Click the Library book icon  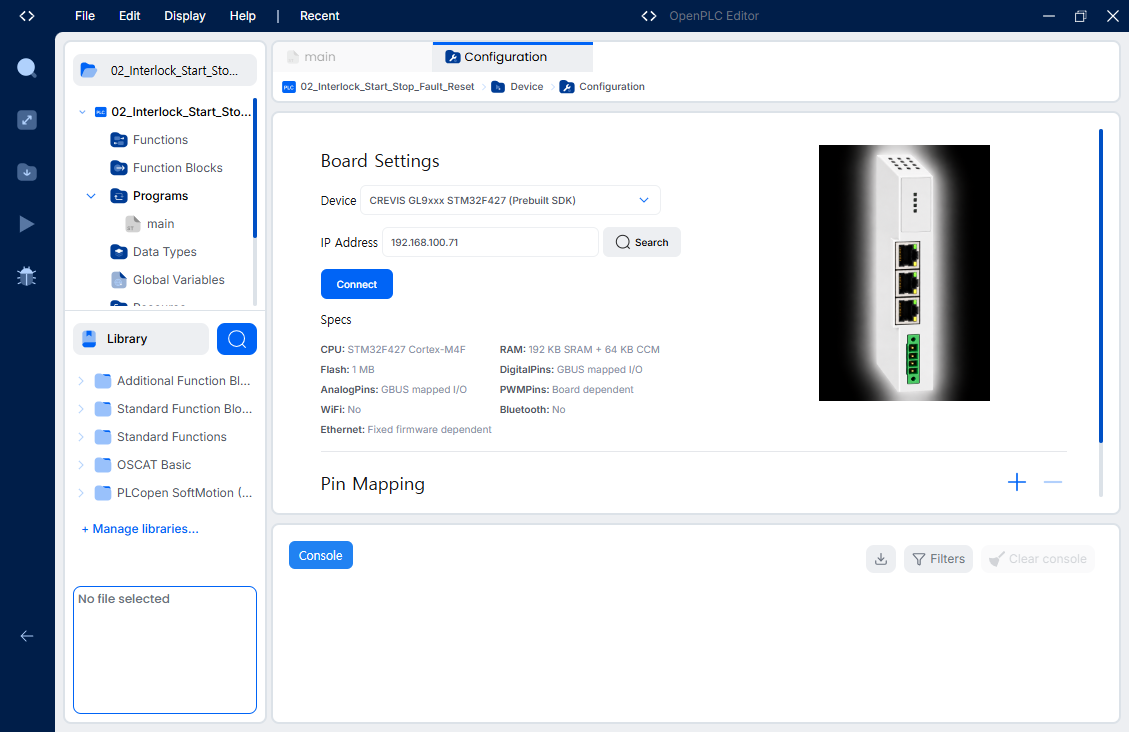89,339
